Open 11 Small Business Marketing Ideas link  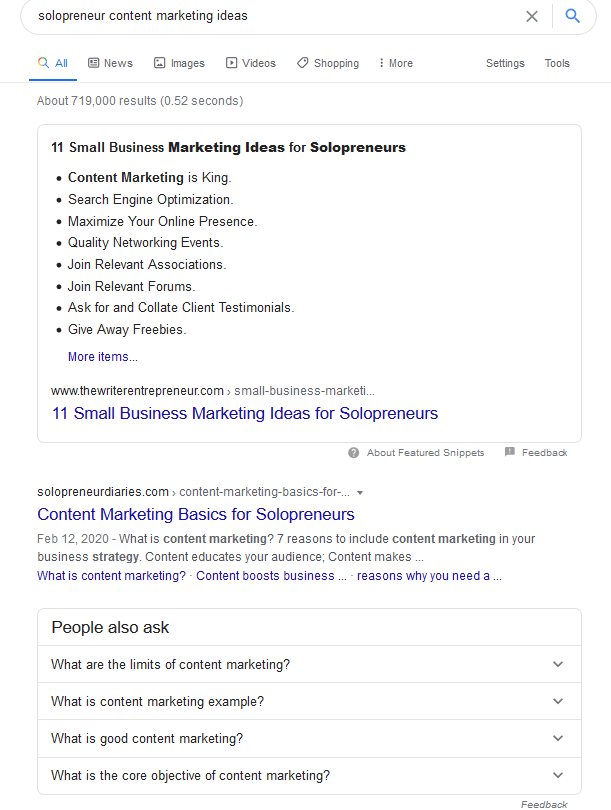[x=245, y=413]
